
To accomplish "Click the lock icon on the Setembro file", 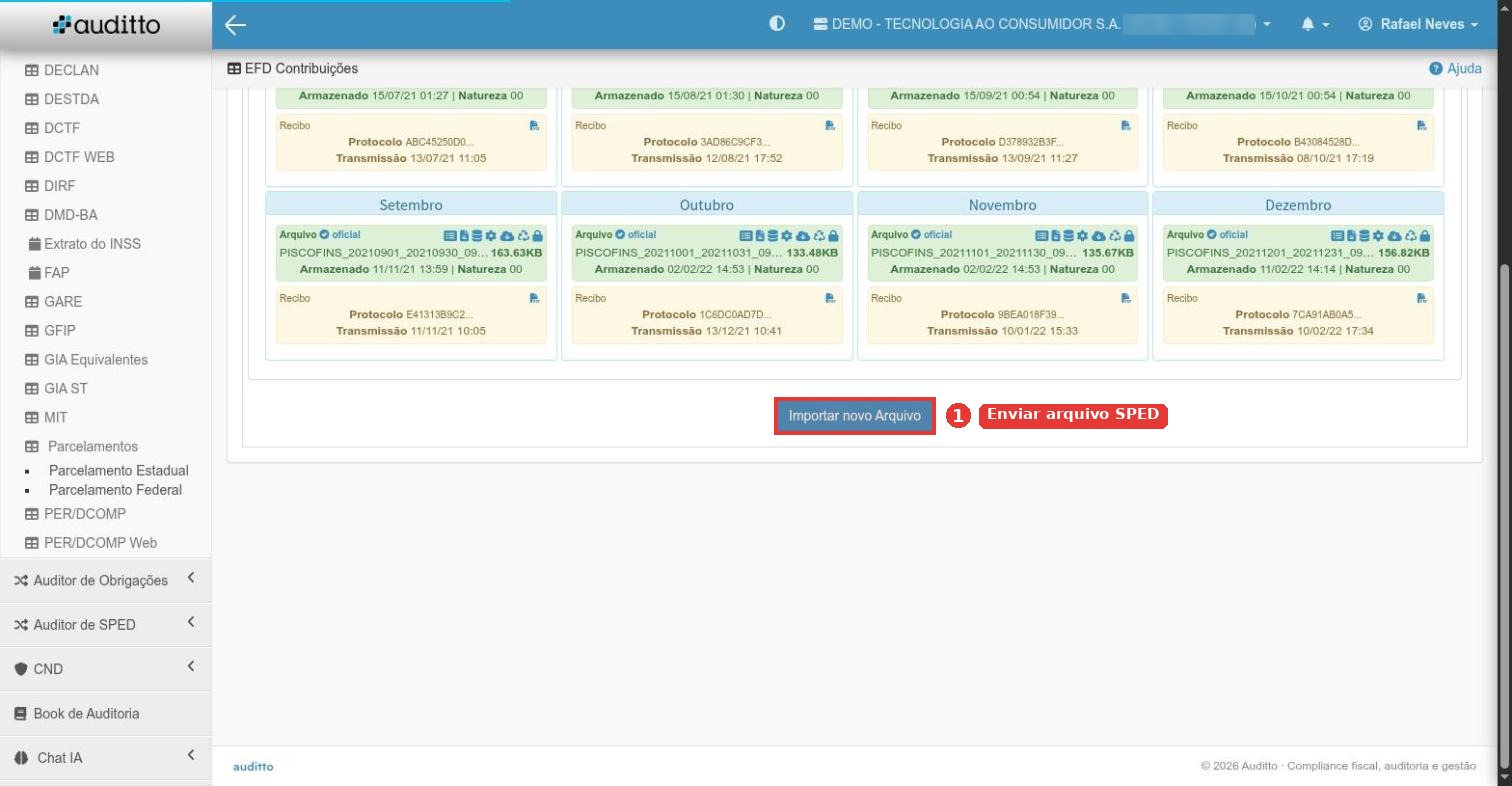I will [x=537, y=235].
